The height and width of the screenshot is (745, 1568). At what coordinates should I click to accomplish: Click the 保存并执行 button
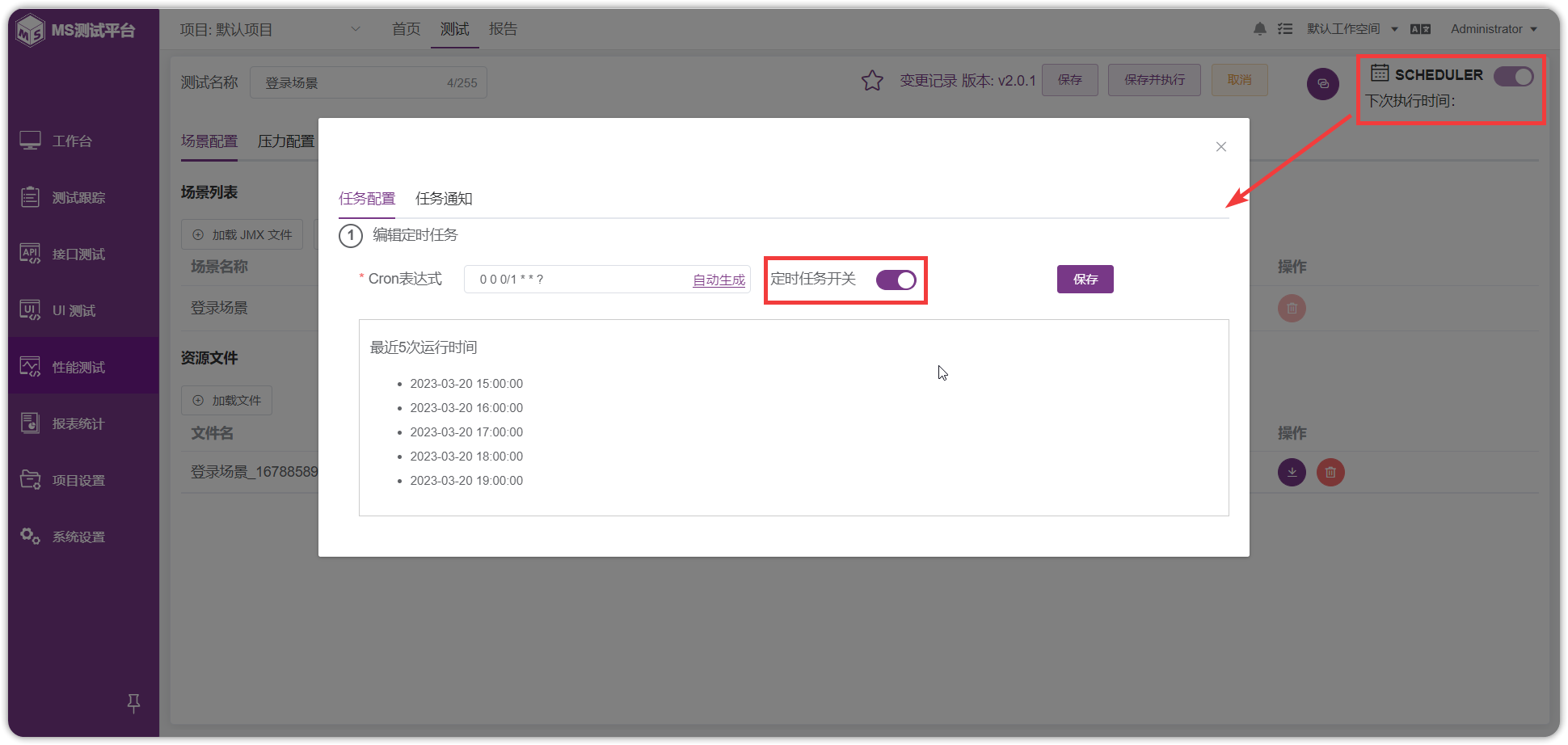(x=1154, y=80)
